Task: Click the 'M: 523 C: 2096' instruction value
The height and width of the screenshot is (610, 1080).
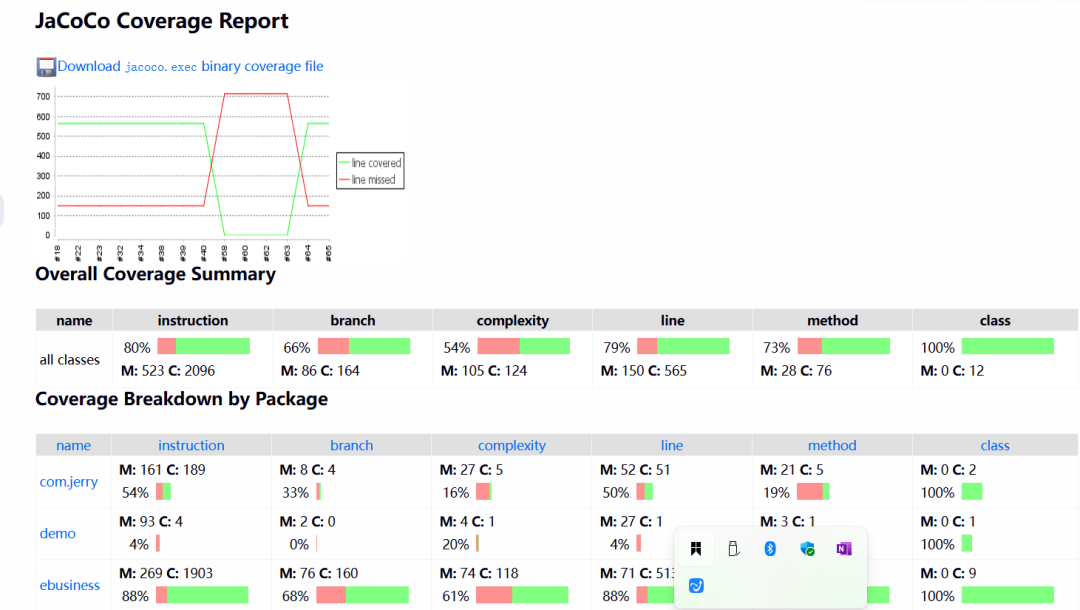Action: coord(168,370)
